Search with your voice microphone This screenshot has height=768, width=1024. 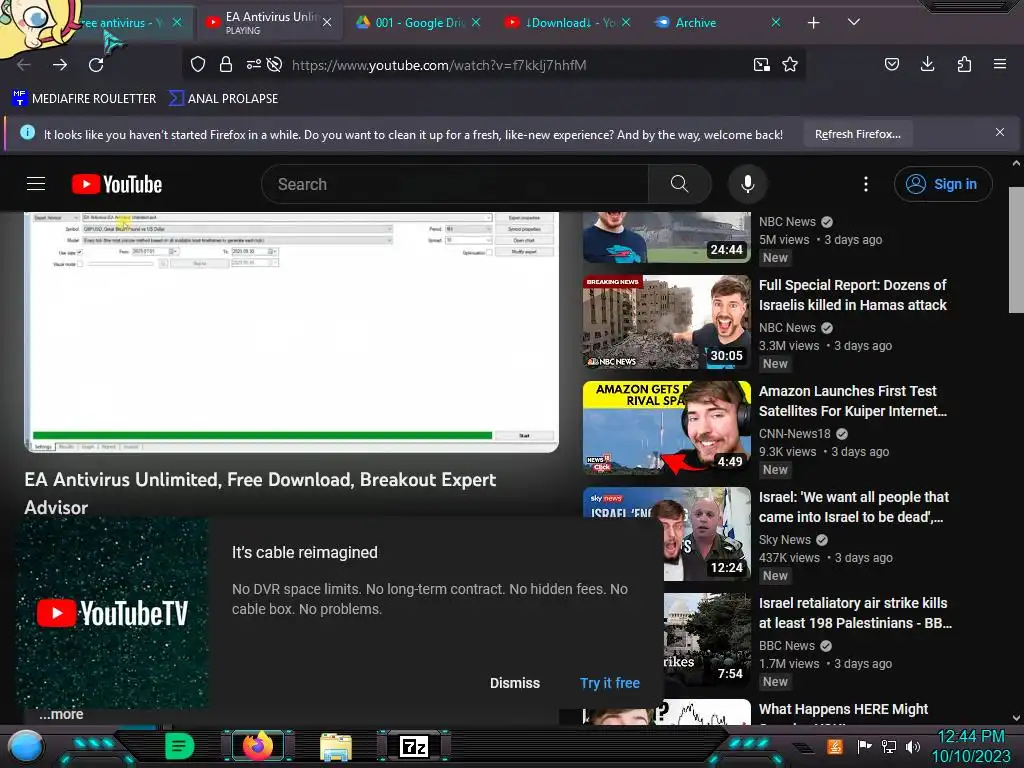(x=748, y=184)
